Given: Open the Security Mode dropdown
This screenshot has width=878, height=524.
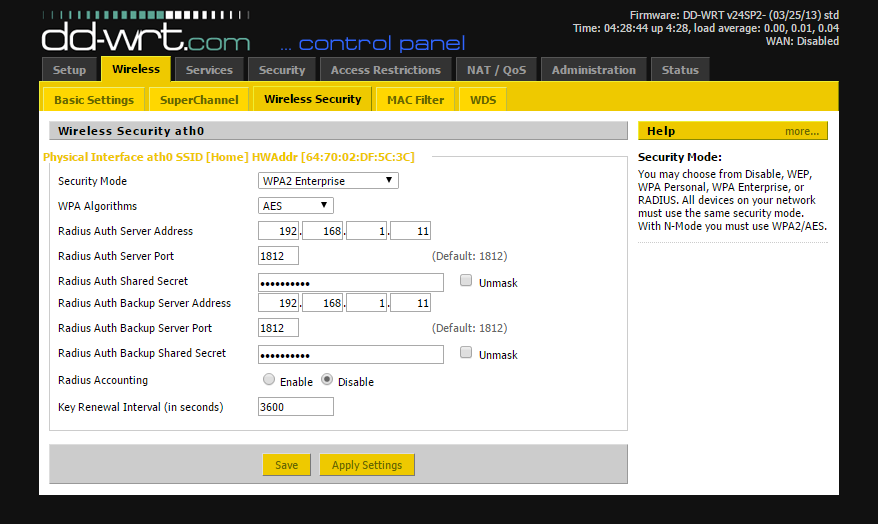Looking at the screenshot, I should coord(328,181).
